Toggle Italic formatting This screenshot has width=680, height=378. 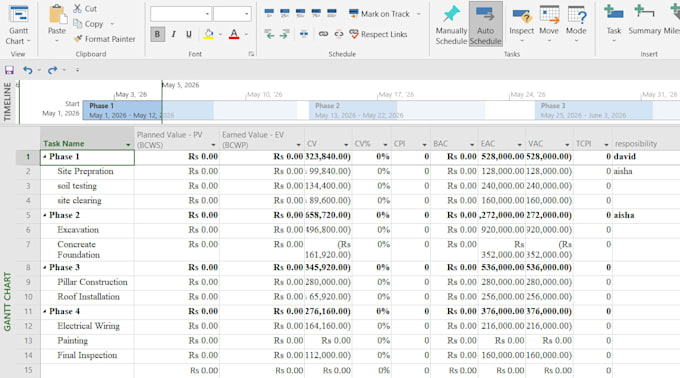173,34
